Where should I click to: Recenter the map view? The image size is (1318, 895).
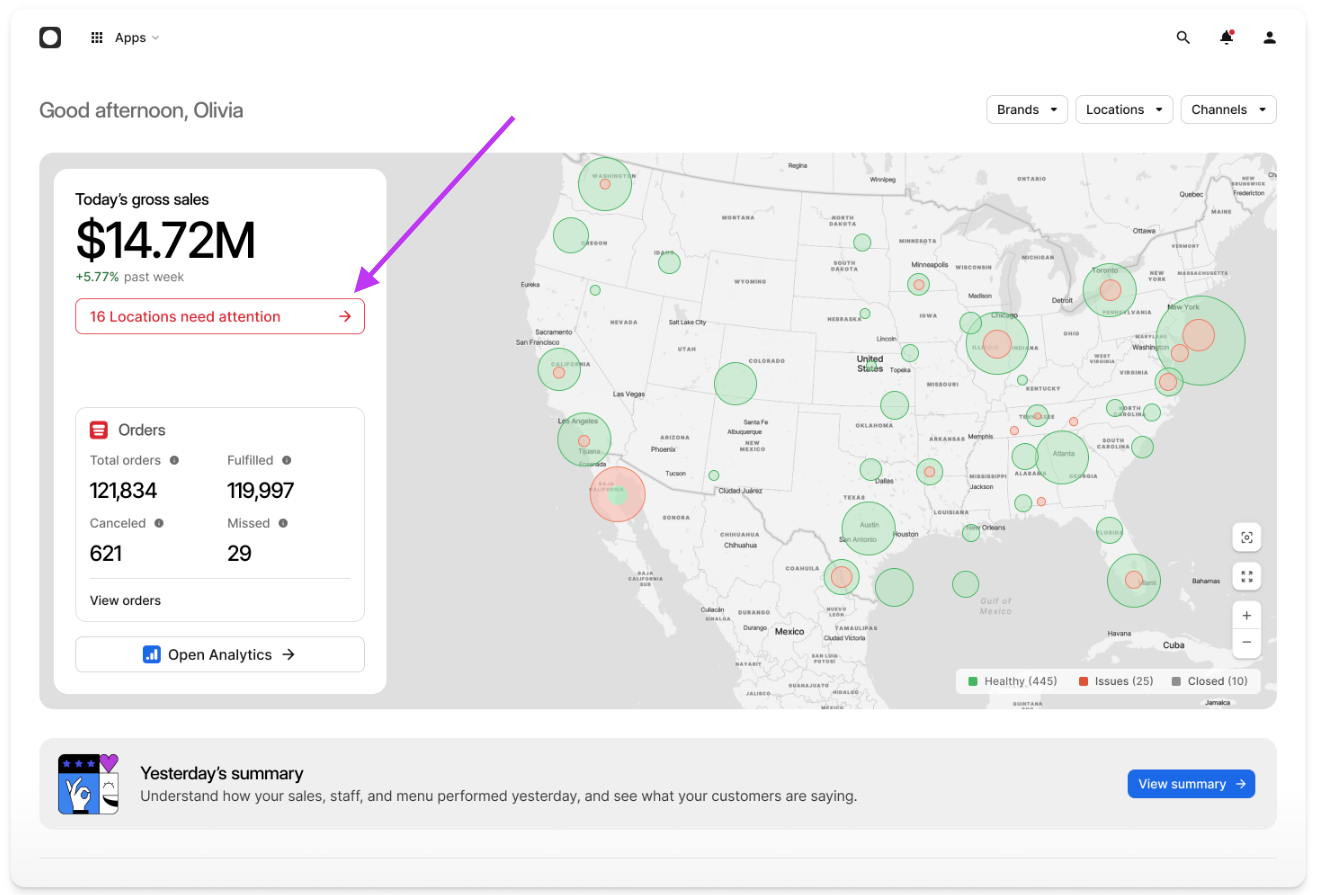point(1246,537)
